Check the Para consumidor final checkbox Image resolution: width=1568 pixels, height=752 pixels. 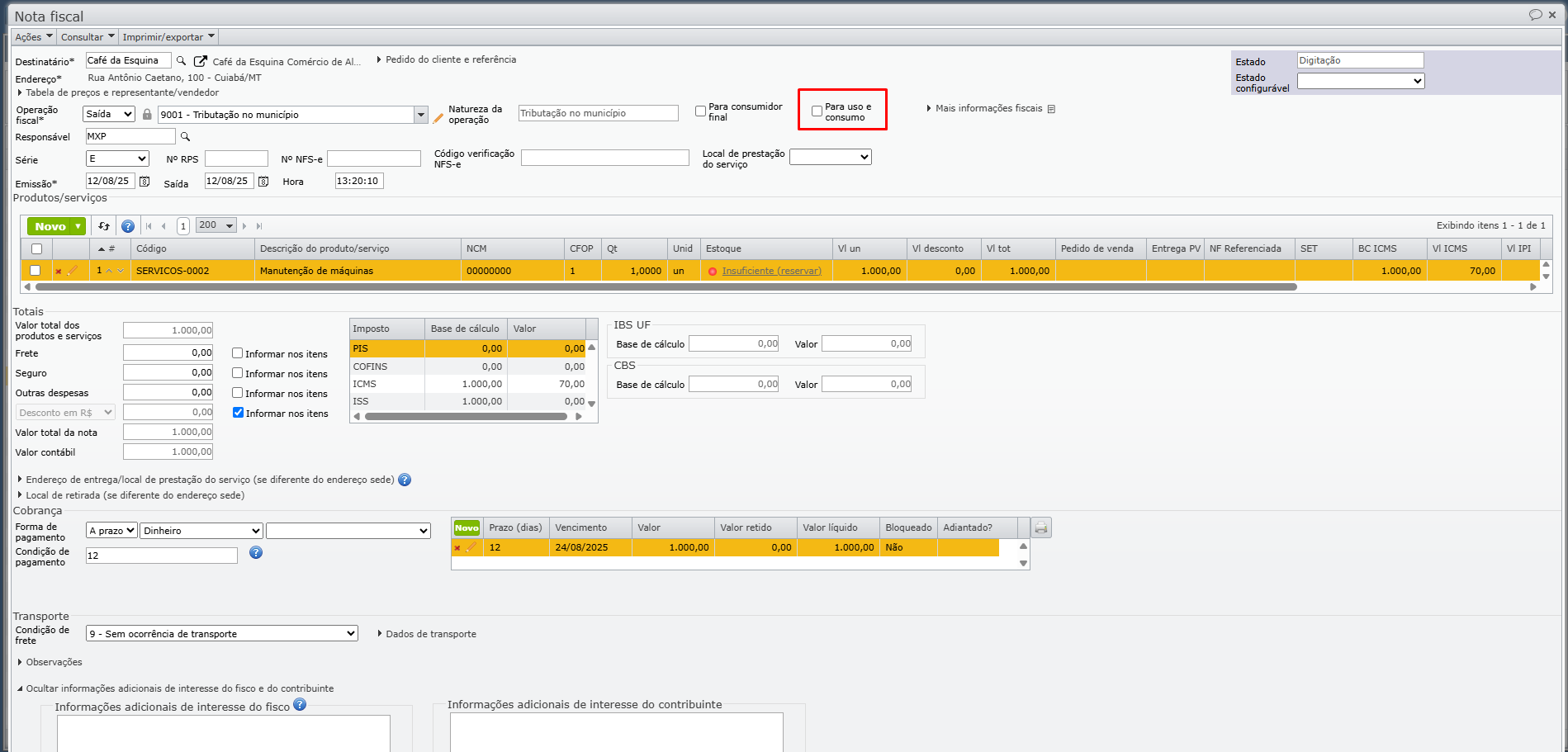pos(700,111)
